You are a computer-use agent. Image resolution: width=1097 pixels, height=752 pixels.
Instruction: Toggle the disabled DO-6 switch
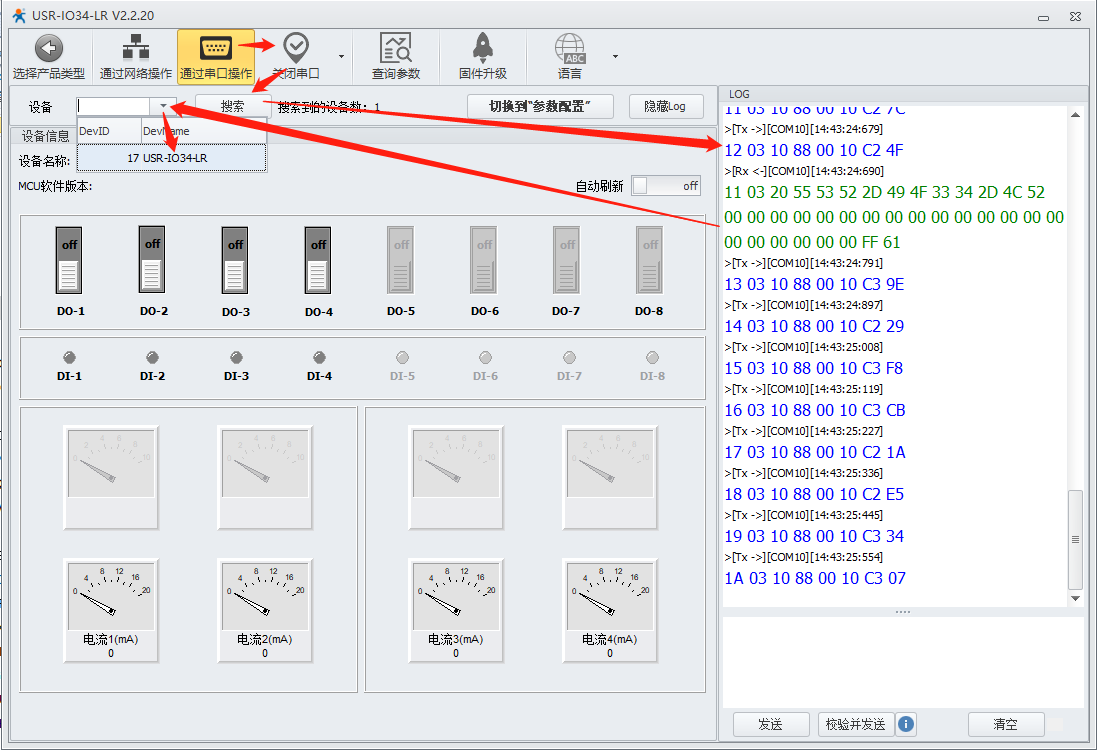[484, 260]
